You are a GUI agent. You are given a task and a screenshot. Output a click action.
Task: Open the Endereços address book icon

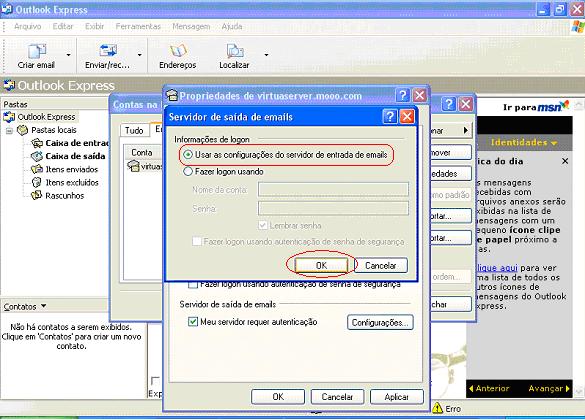[178, 51]
